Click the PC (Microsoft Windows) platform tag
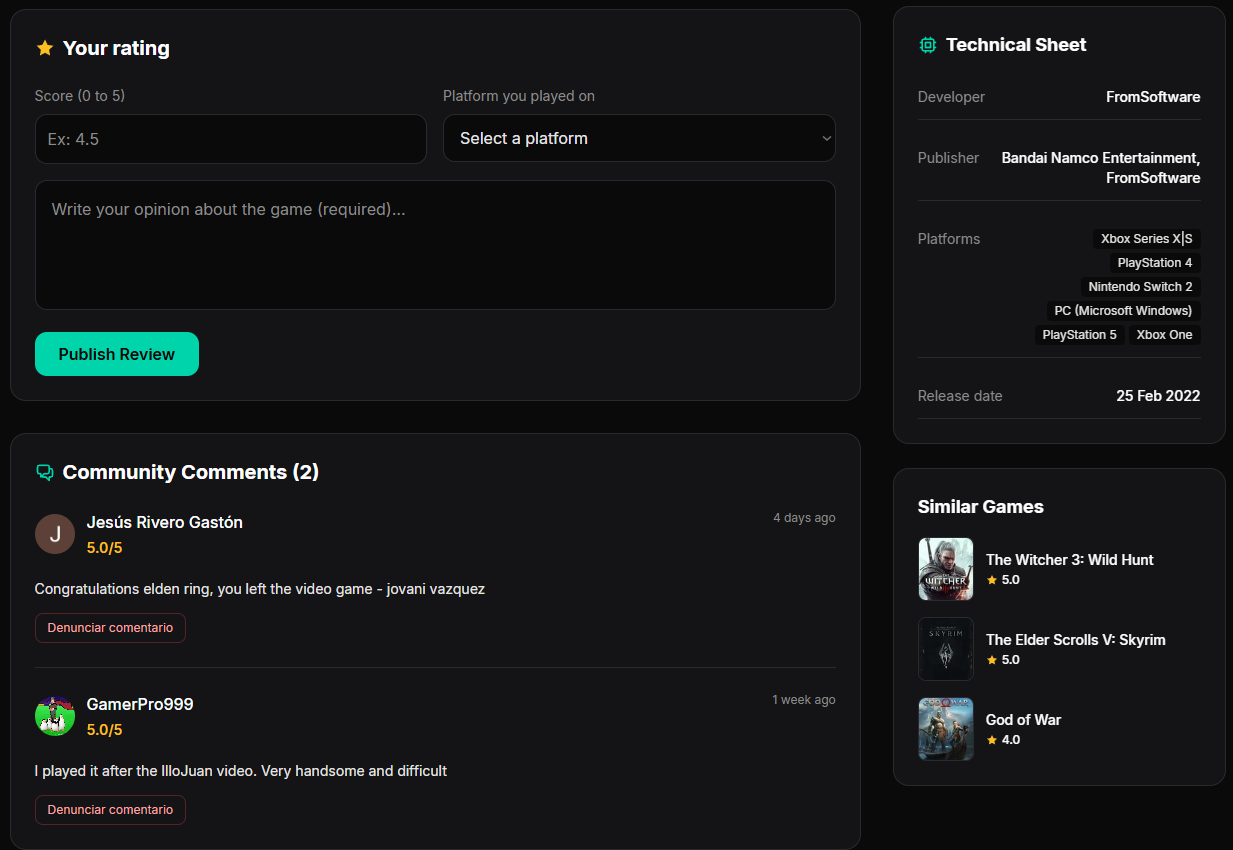 (x=1124, y=311)
